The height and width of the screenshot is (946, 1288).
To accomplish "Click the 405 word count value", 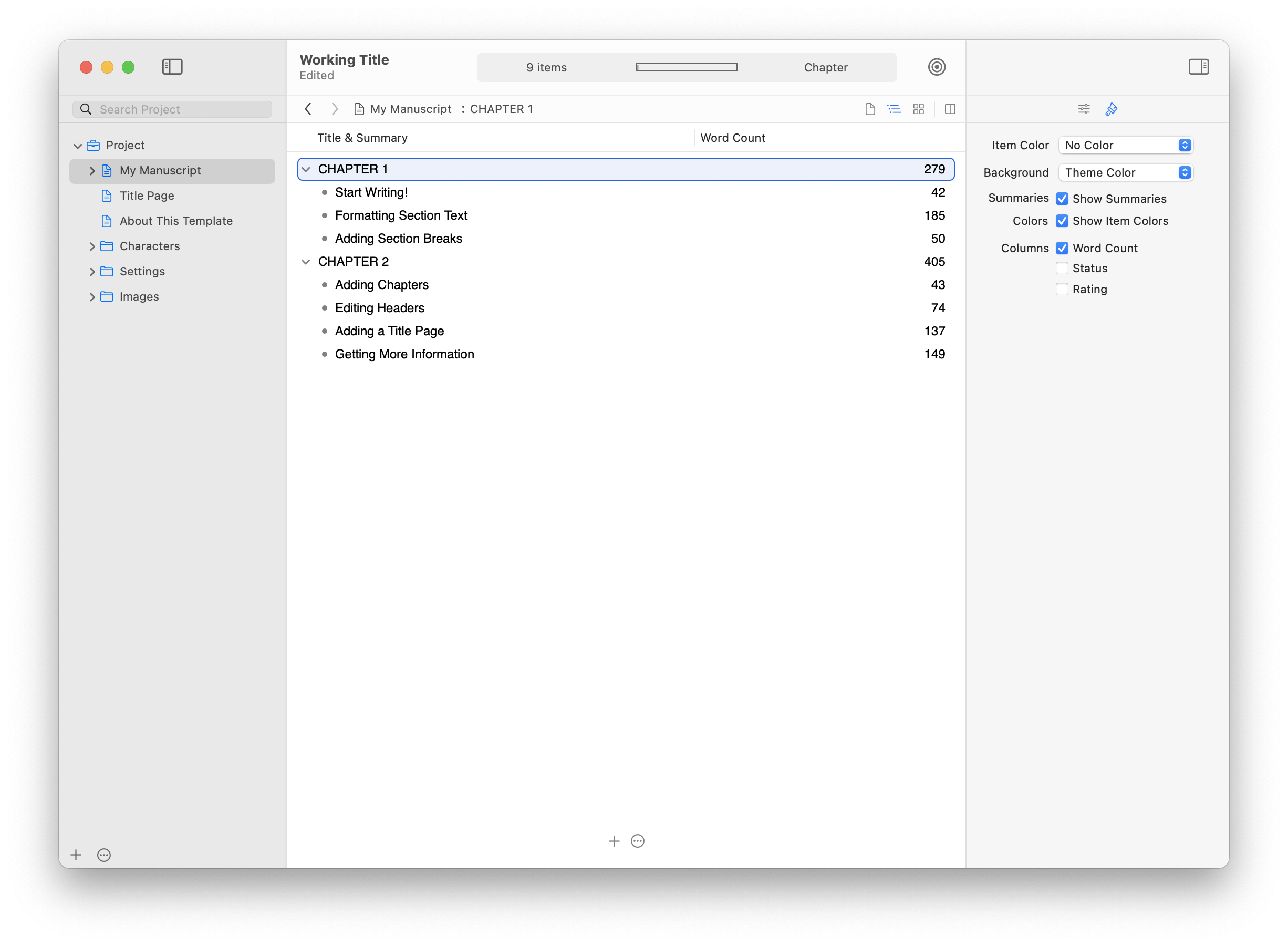I will [x=934, y=262].
